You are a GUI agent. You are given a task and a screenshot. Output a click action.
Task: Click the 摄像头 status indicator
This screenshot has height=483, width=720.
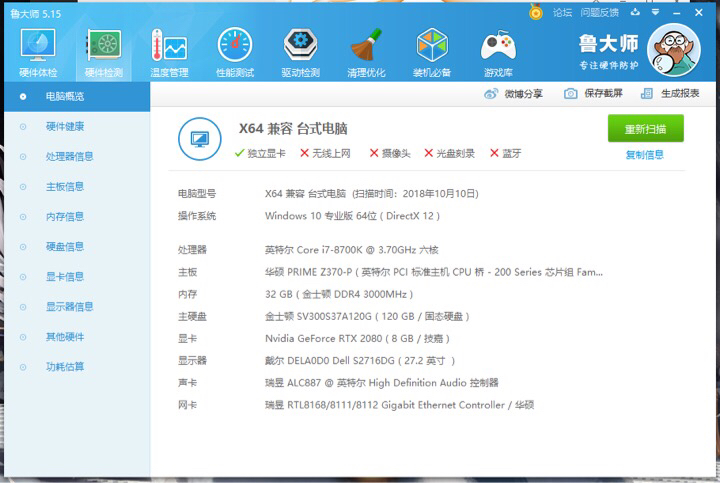click(x=390, y=153)
